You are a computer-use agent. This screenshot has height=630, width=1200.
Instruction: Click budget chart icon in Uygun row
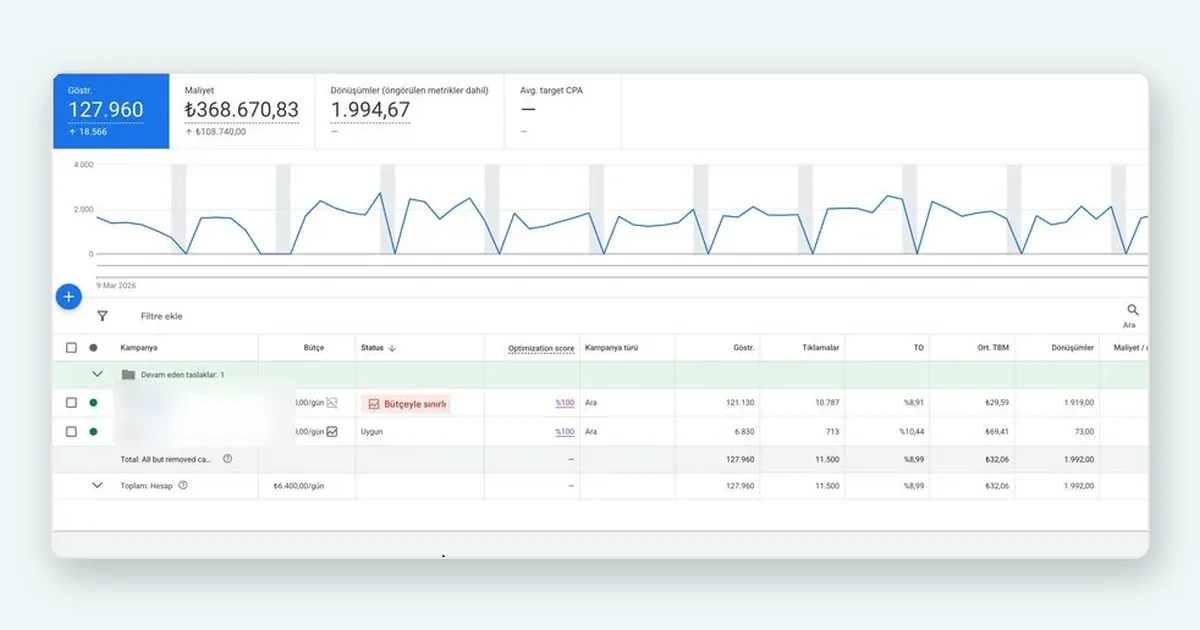[x=332, y=432]
